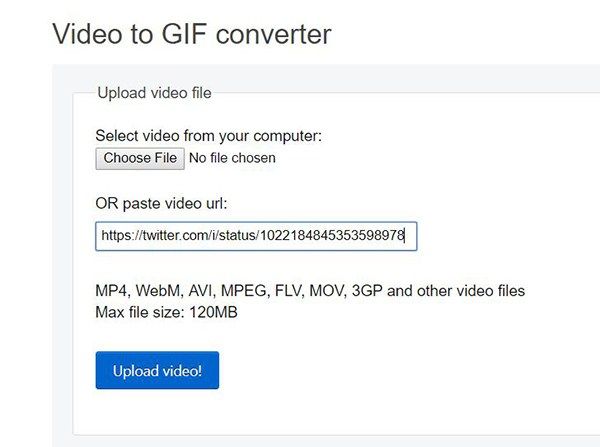Click the 'WebM' format name
This screenshot has height=447, width=600.
click(x=157, y=291)
